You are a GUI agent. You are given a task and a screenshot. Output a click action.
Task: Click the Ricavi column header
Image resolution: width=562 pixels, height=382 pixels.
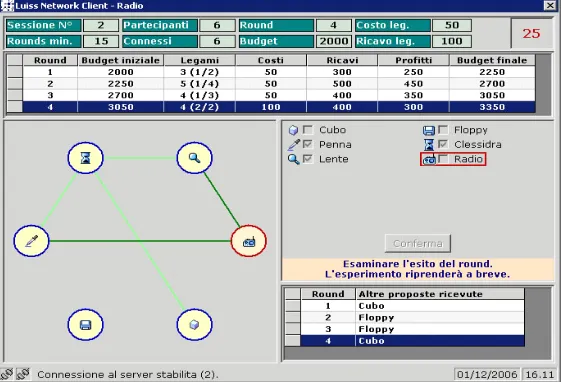(x=342, y=60)
